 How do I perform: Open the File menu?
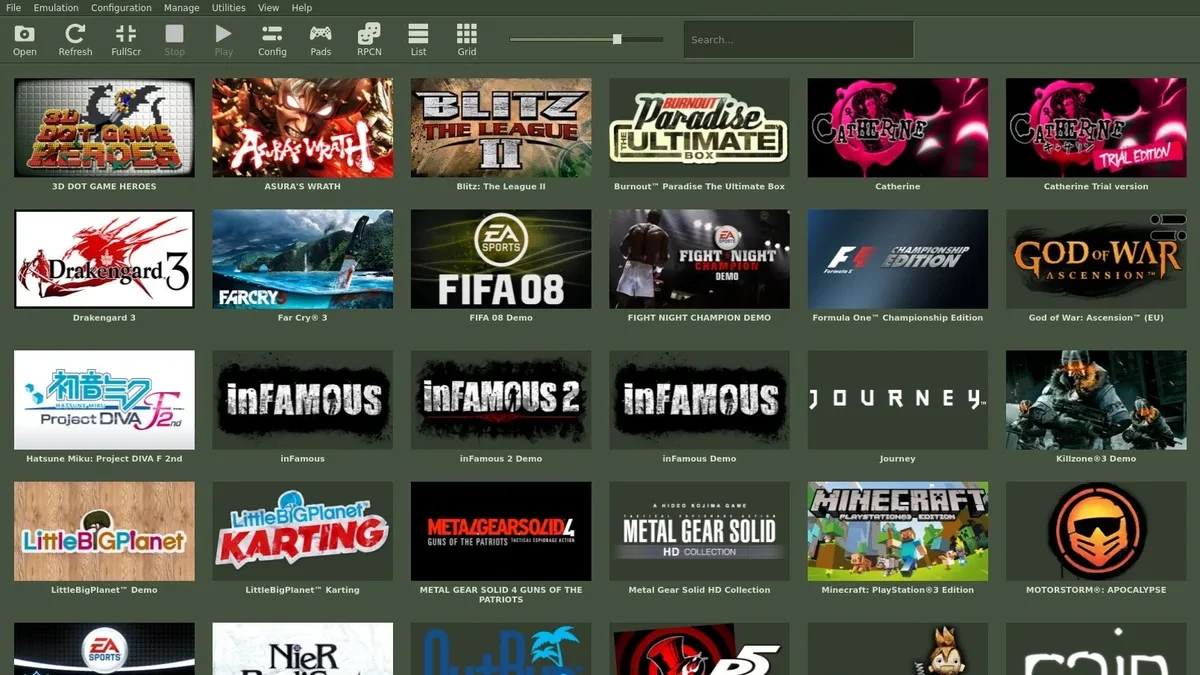coord(14,7)
